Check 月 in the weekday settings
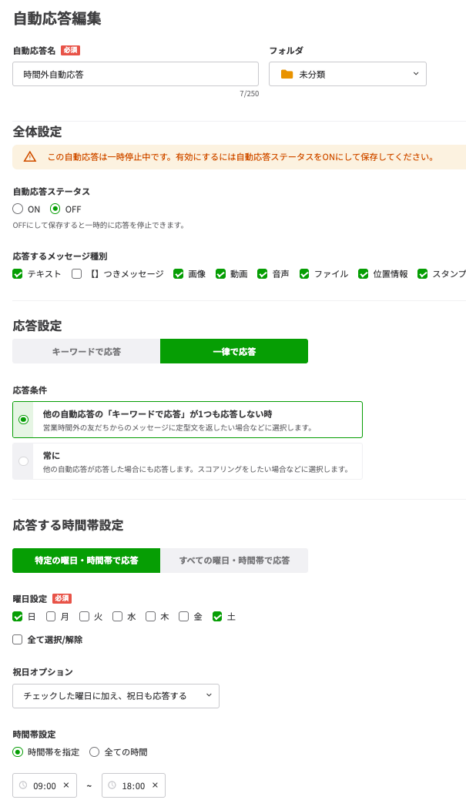 click(x=51, y=616)
